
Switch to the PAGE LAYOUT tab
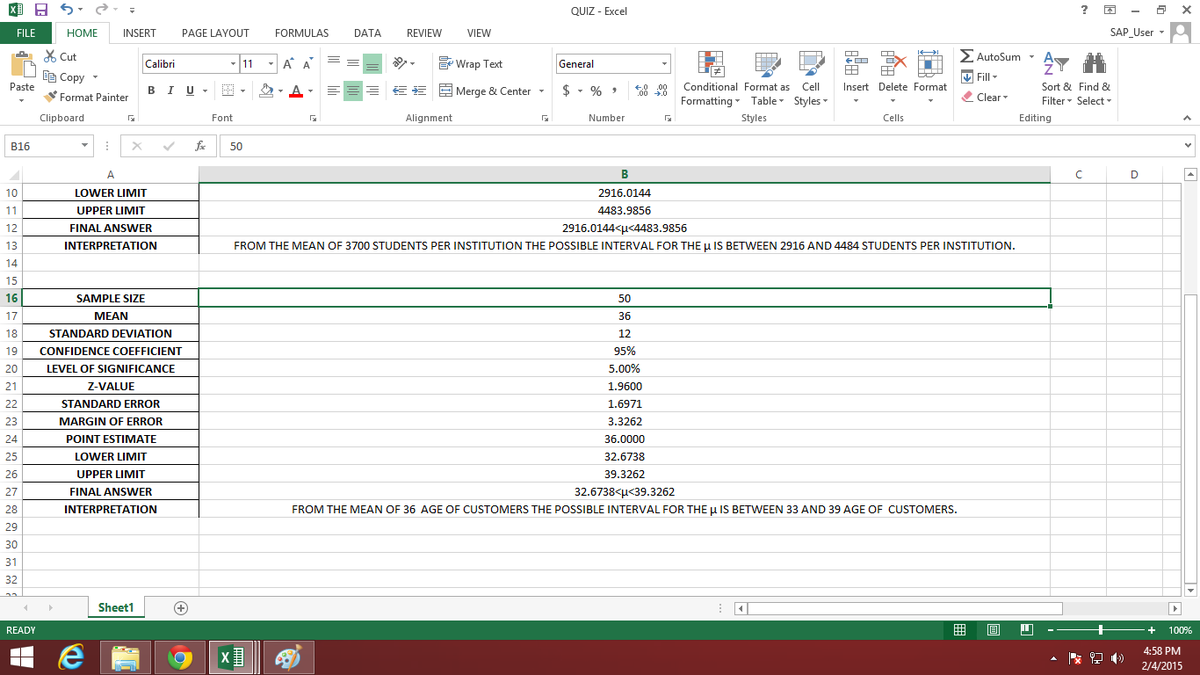pyautogui.click(x=215, y=33)
